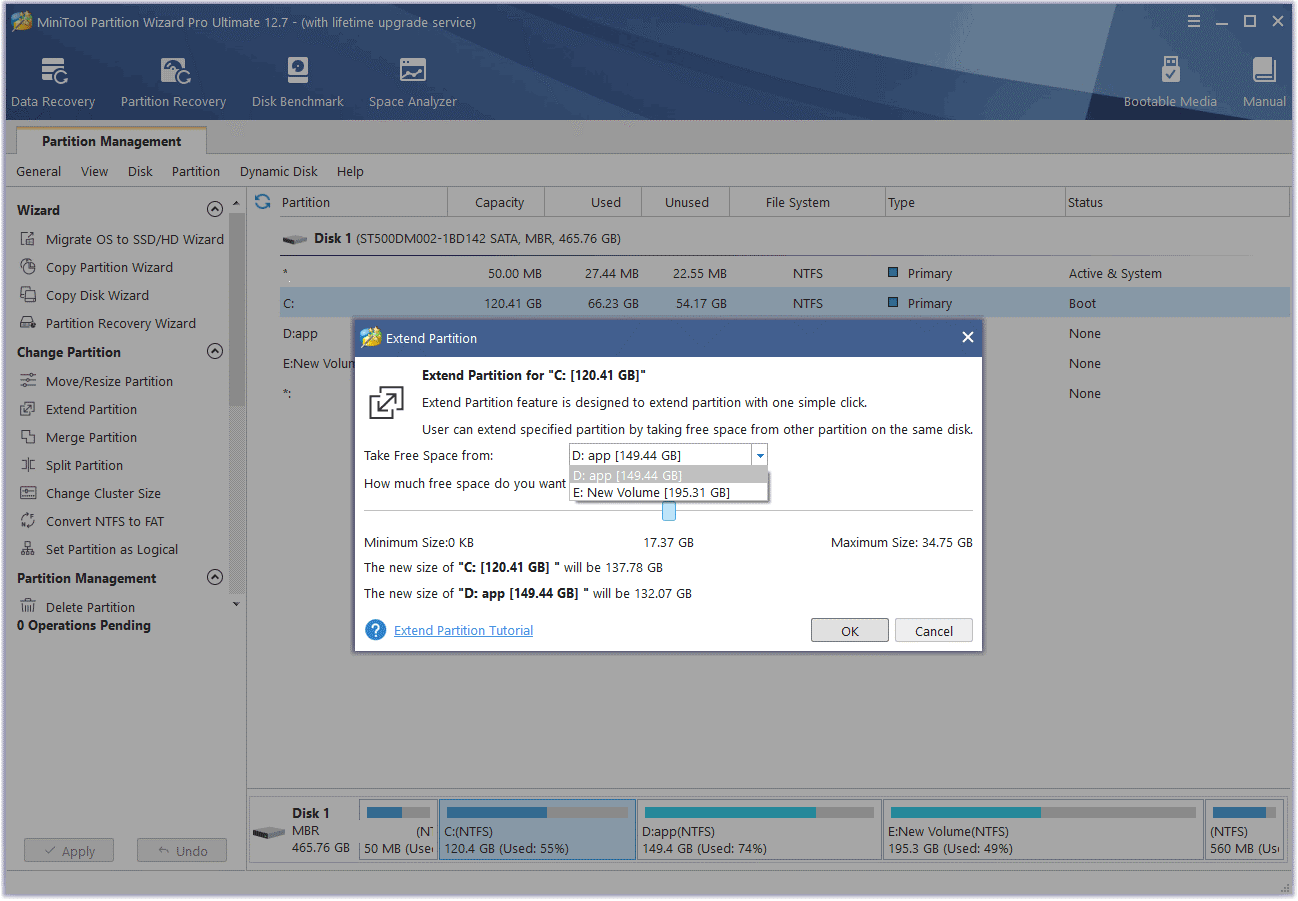Image resolution: width=1298 pixels, height=901 pixels.
Task: Open the Data Recovery tool
Action: [53, 83]
